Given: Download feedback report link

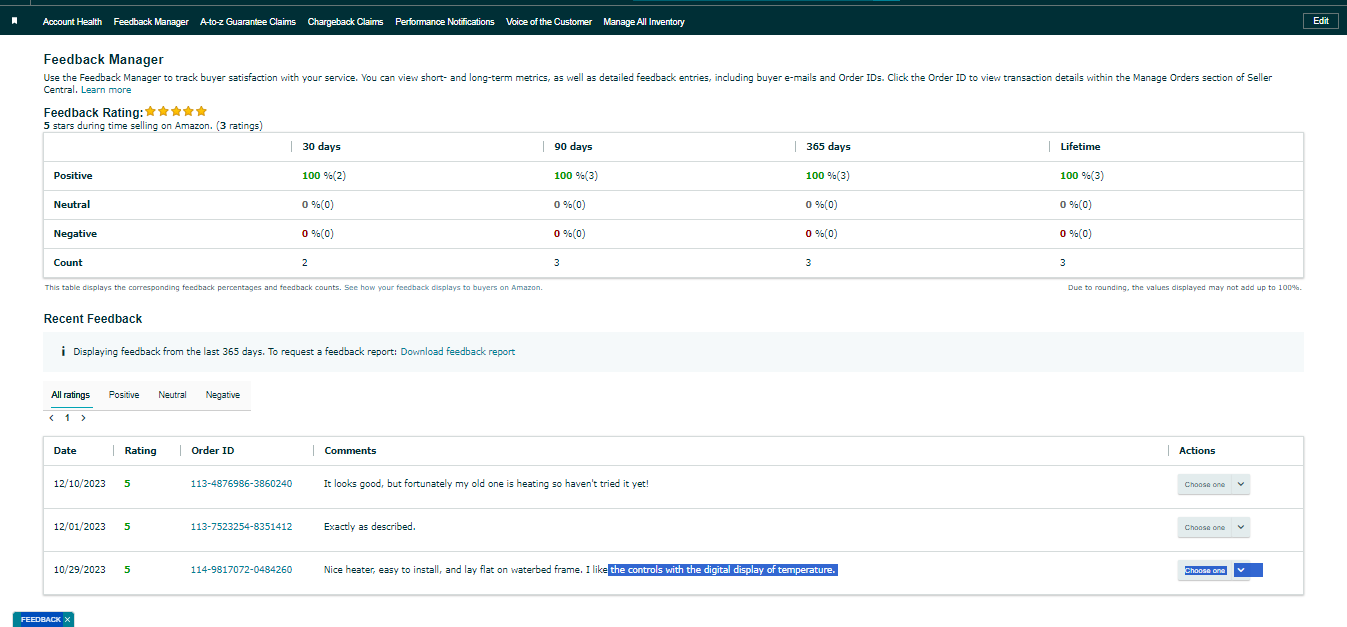Looking at the screenshot, I should 458,352.
